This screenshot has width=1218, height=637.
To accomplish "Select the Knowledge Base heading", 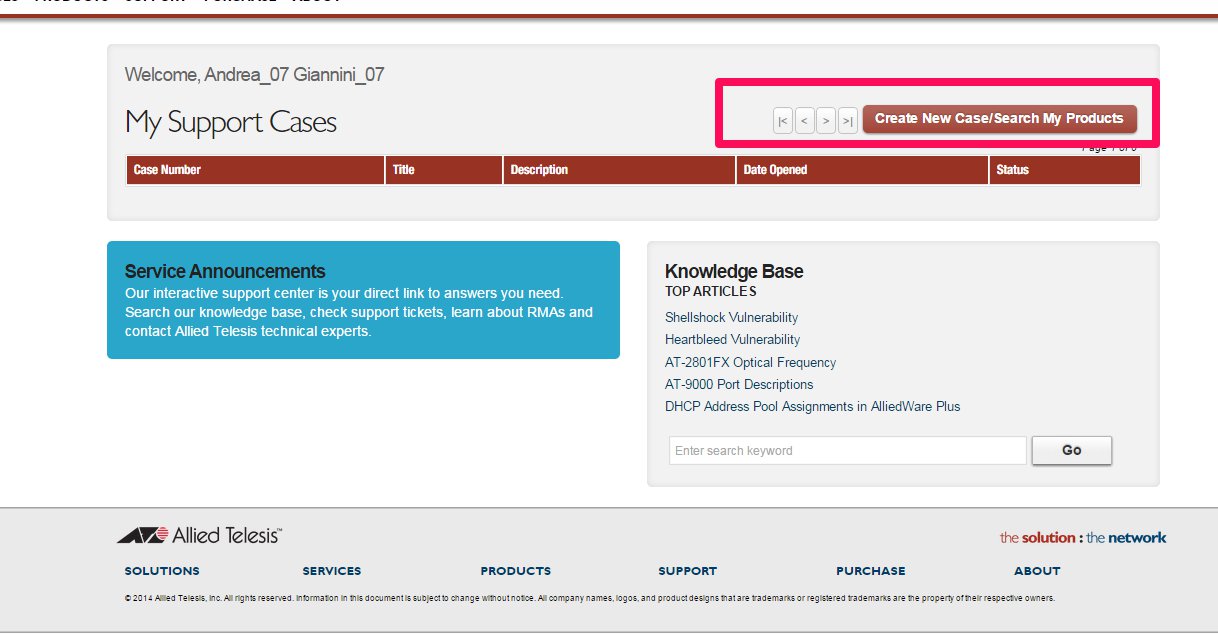I will (x=734, y=272).
